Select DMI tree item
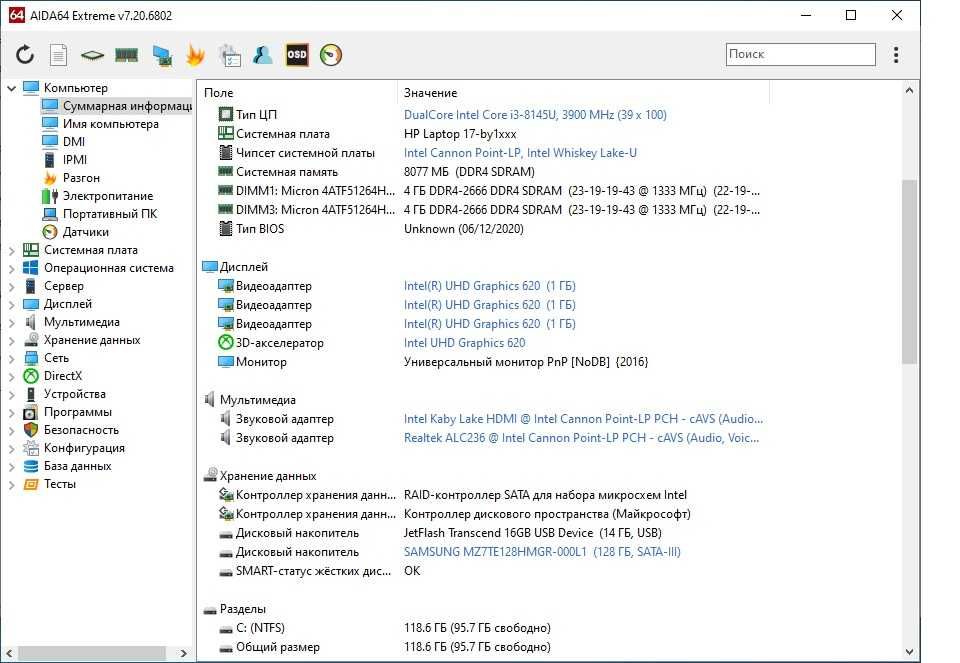Screen dimensions: 960x663 pos(73,141)
